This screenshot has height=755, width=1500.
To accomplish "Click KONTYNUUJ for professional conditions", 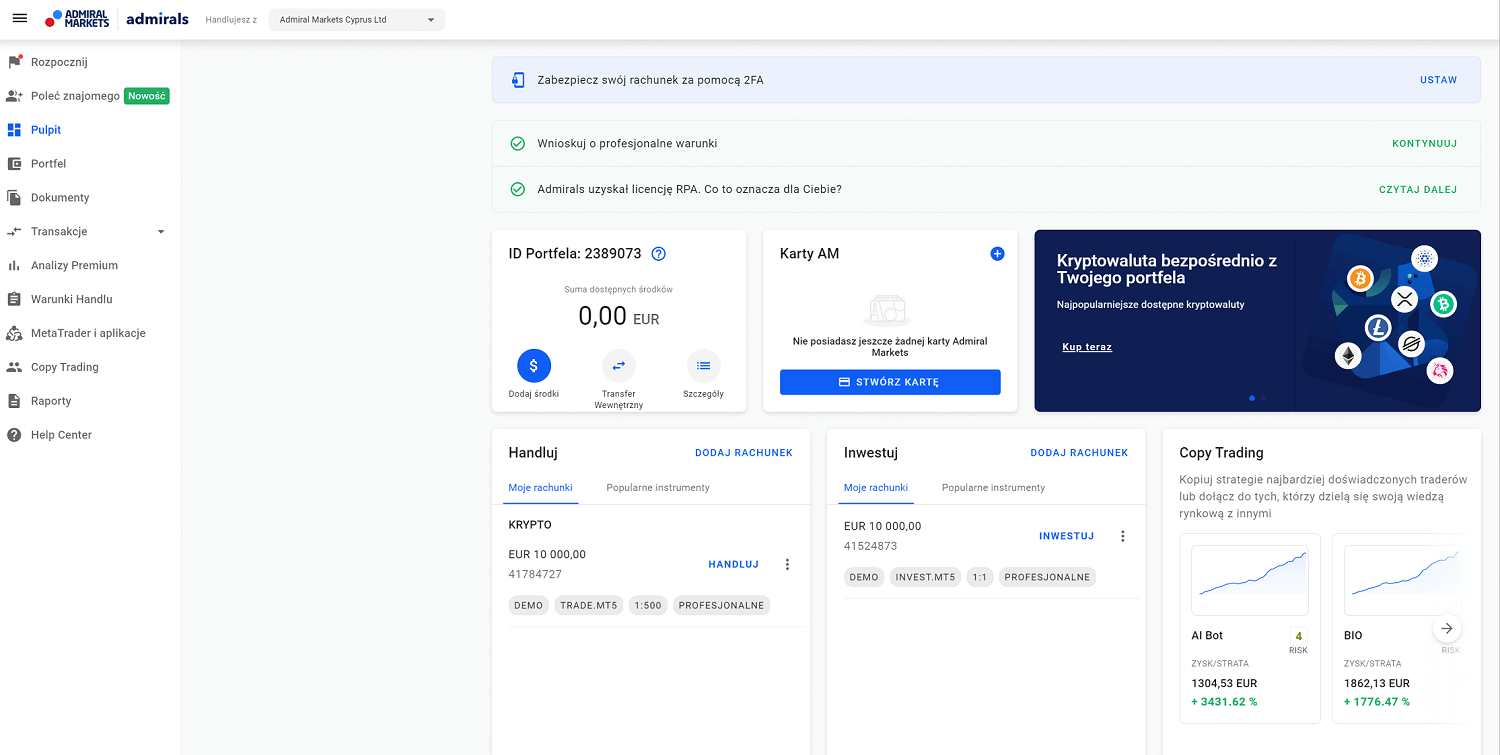I will (x=1424, y=144).
